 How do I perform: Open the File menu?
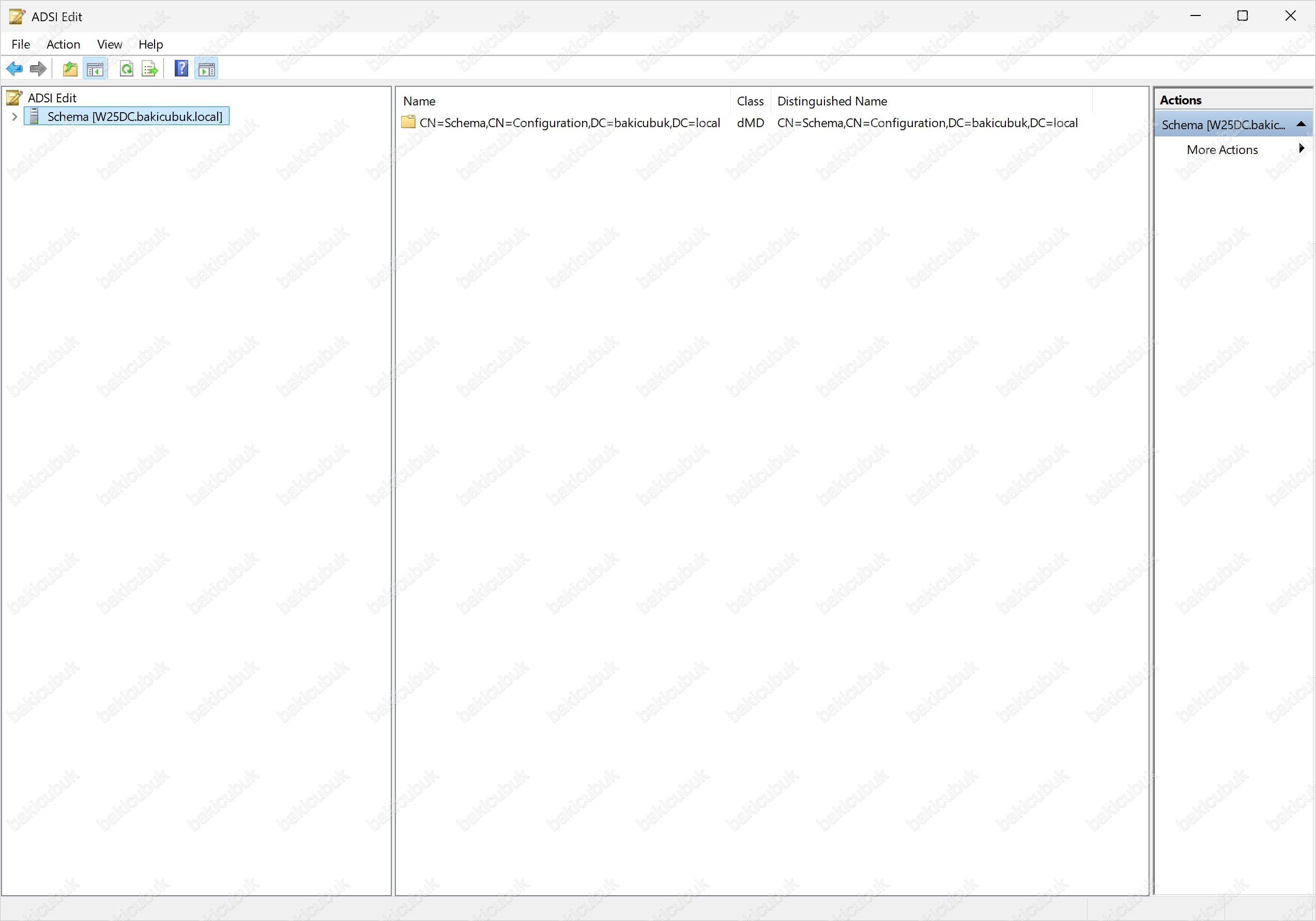pos(21,44)
